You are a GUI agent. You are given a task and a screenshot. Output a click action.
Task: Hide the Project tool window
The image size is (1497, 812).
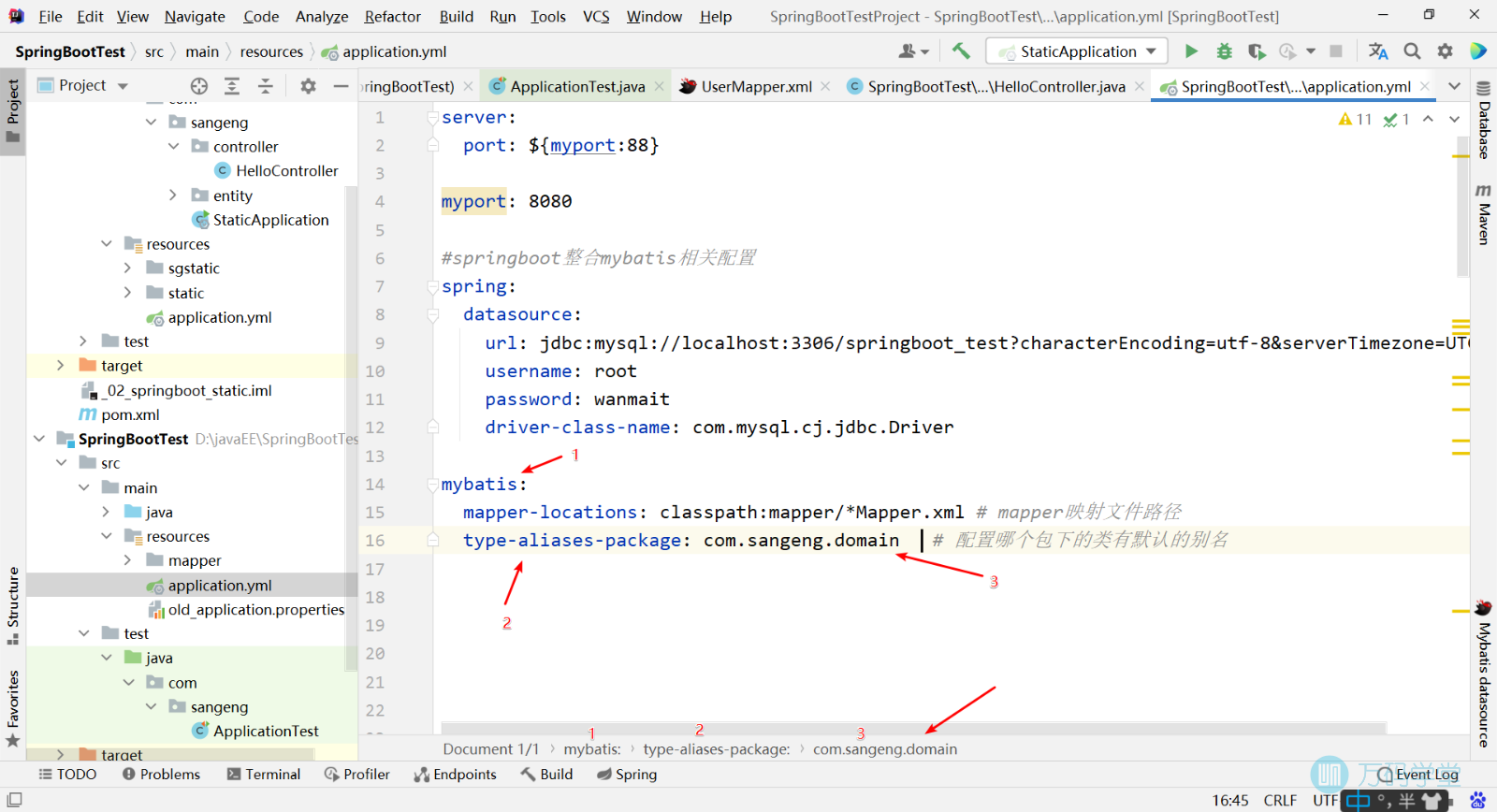(x=341, y=86)
